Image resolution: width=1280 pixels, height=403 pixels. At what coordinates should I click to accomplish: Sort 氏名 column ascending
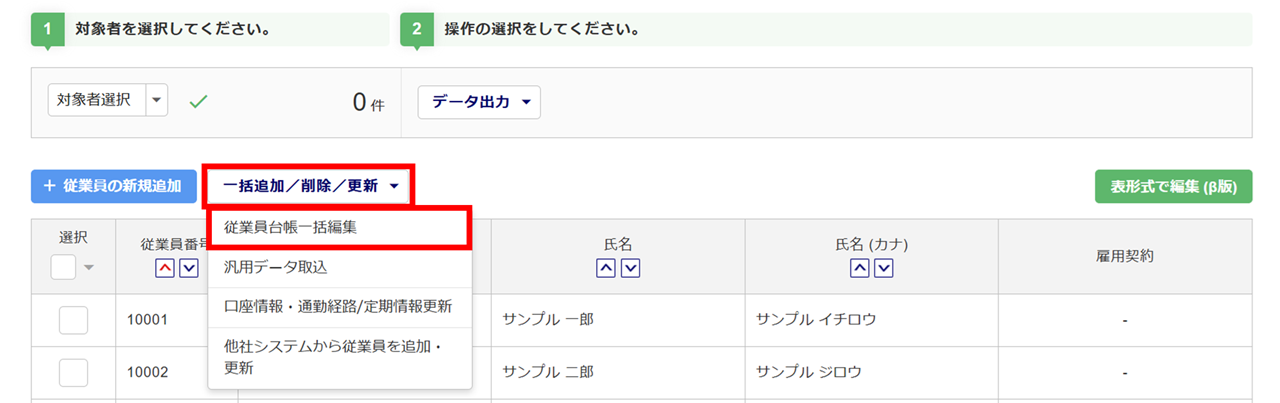(x=606, y=268)
